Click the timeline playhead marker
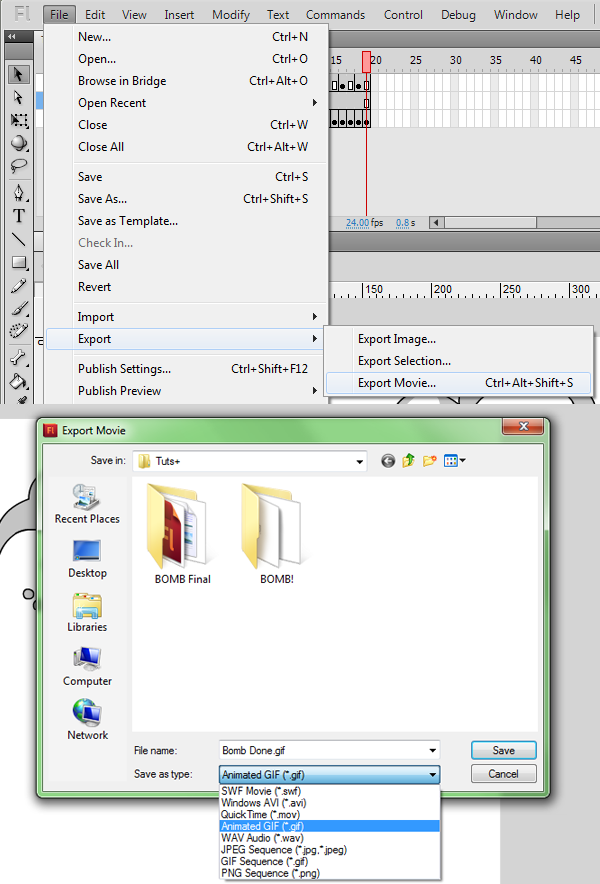The height and width of the screenshot is (884, 600). pyautogui.click(x=367, y=61)
